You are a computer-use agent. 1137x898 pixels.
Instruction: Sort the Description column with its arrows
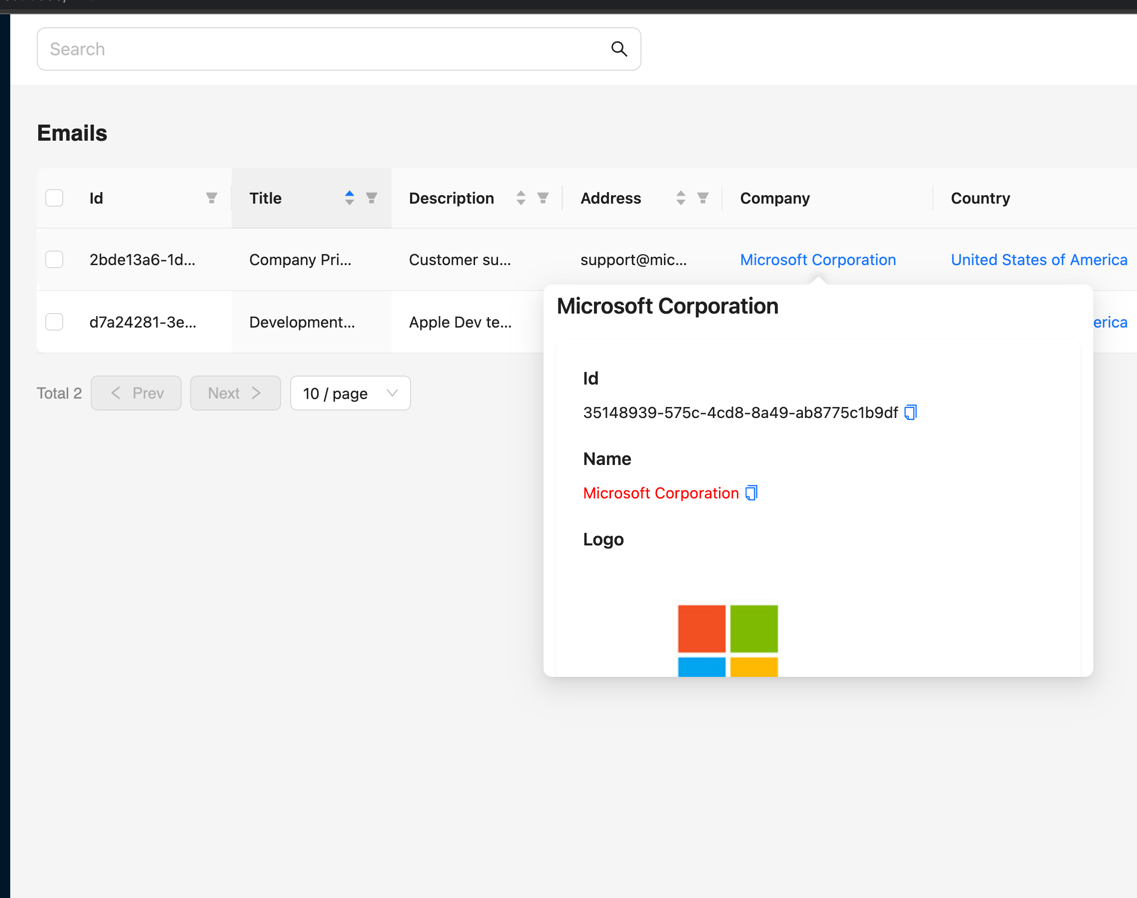click(521, 198)
